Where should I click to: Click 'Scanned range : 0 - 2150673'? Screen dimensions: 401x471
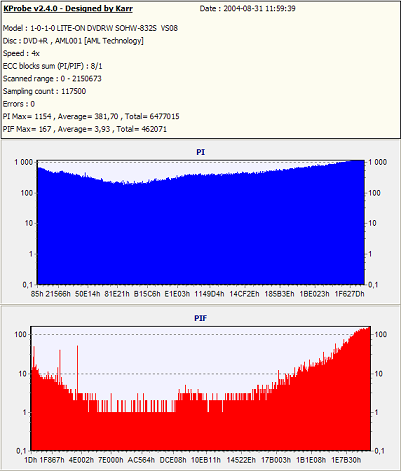pyautogui.click(x=52, y=79)
